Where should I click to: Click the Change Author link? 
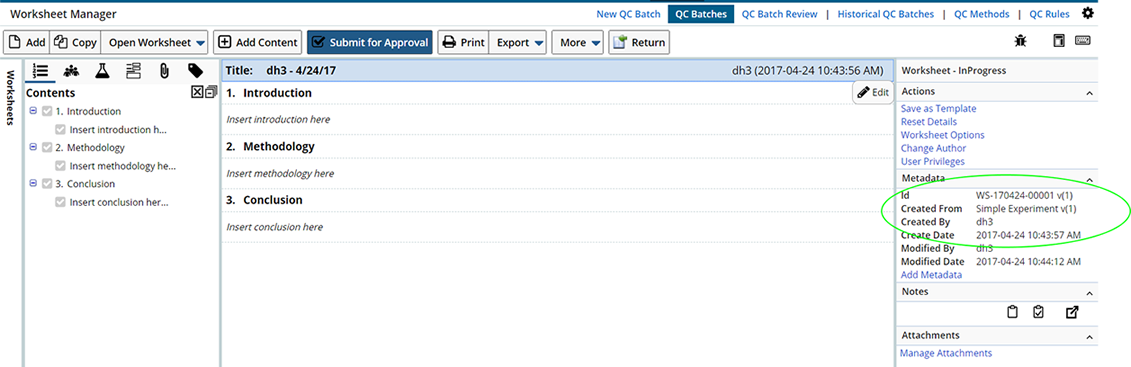coord(933,148)
